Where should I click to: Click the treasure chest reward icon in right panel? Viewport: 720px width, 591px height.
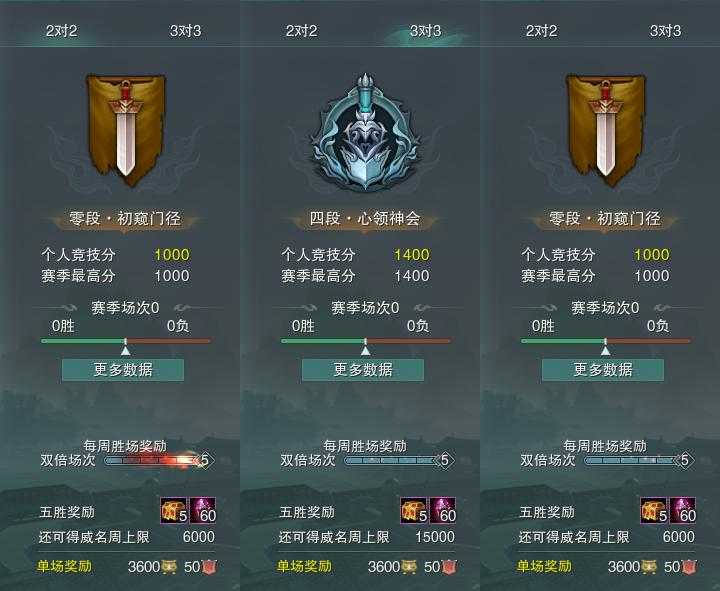coord(654,511)
